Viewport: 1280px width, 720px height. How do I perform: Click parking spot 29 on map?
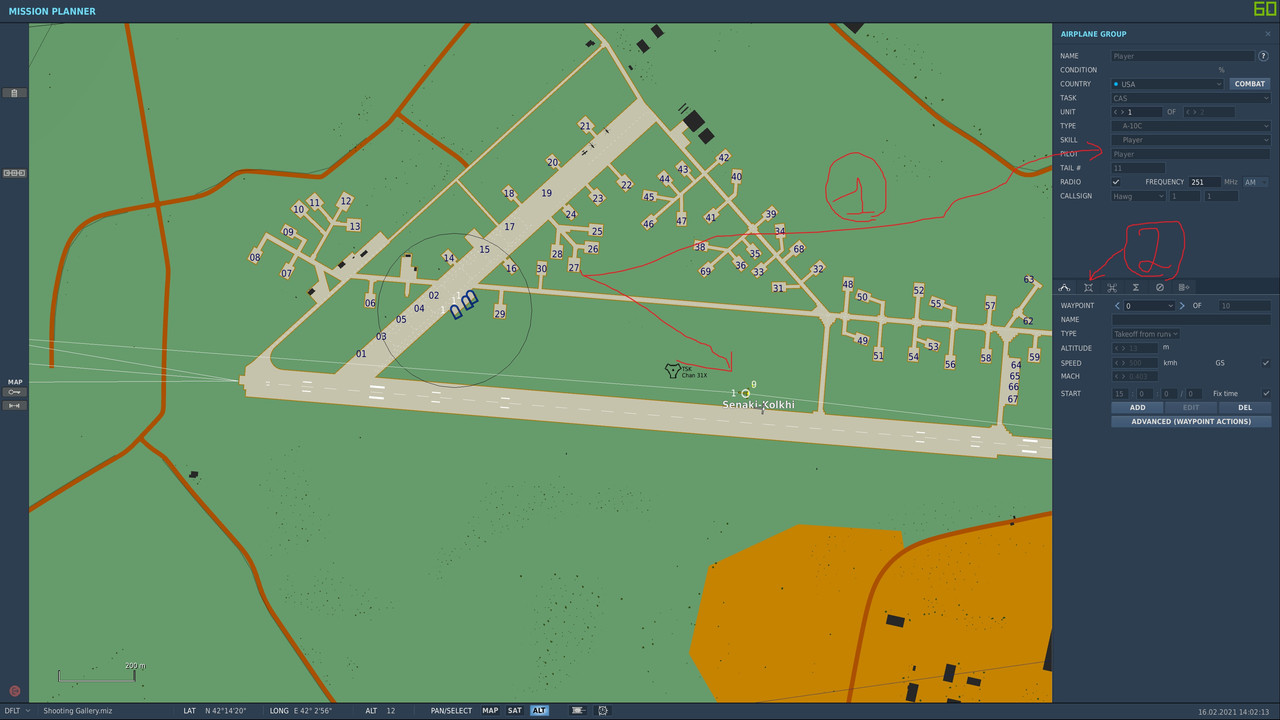[x=499, y=314]
